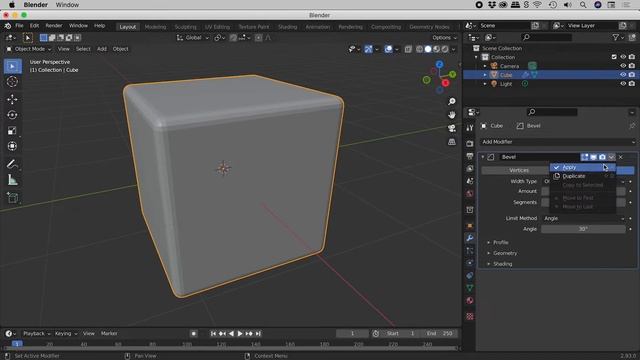
Task: Click the End 250 frame field
Action: [440, 333]
